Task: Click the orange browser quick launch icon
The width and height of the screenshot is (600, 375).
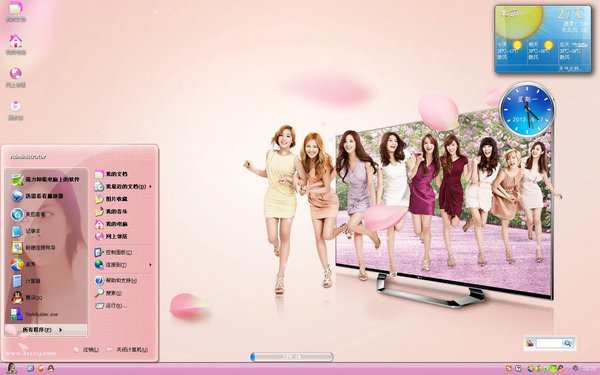Action: 41,369
